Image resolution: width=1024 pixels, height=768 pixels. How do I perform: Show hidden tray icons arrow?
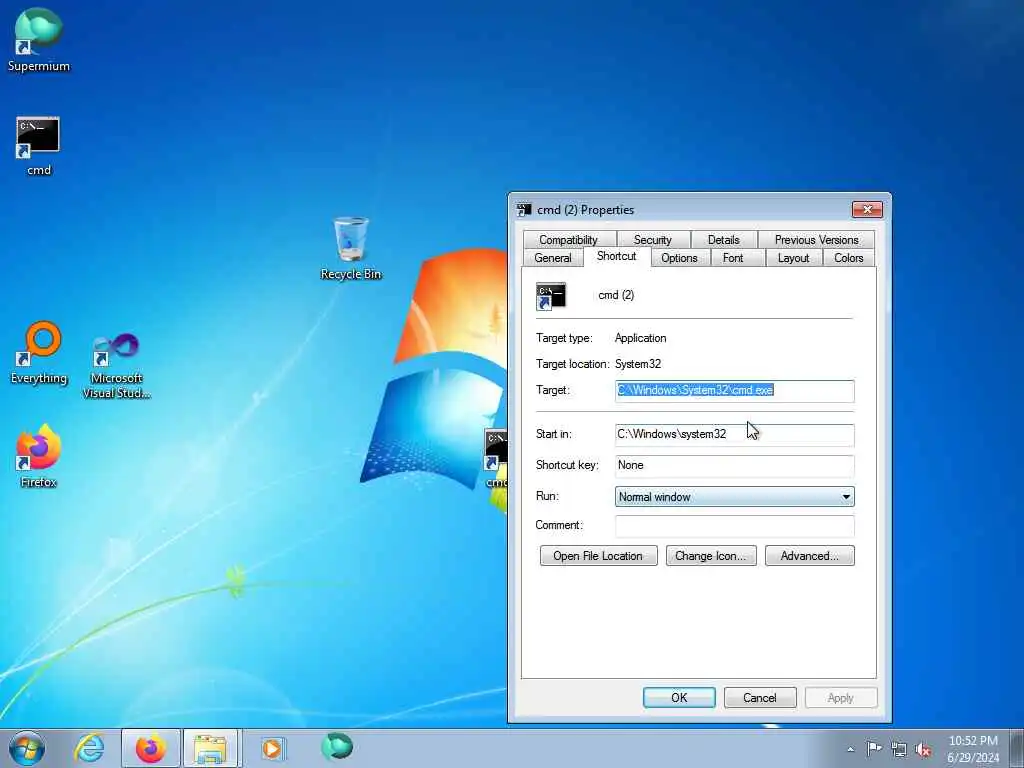pos(850,749)
